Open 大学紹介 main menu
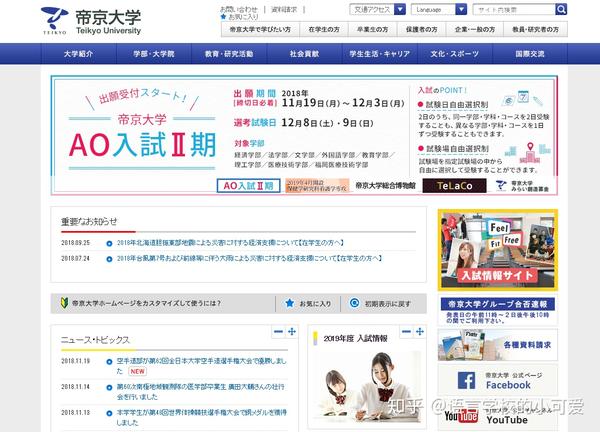The image size is (600, 432). 78,54
